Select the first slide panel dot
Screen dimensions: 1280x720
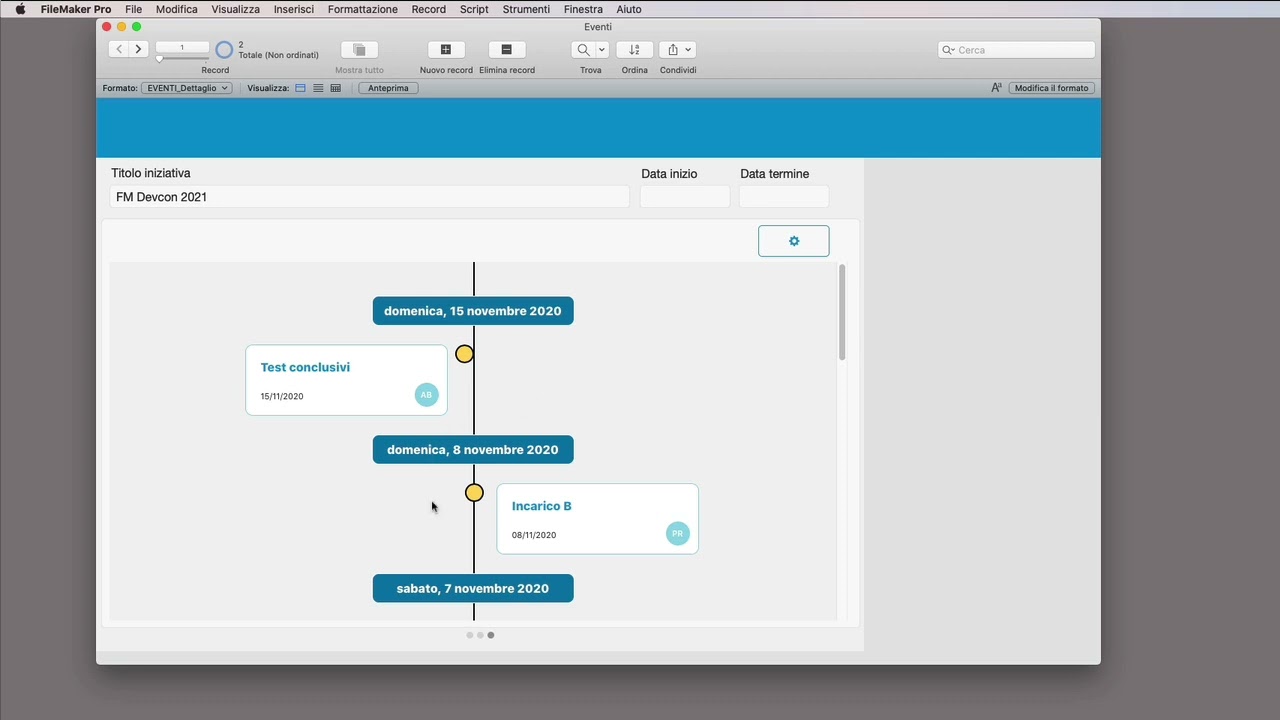click(470, 635)
